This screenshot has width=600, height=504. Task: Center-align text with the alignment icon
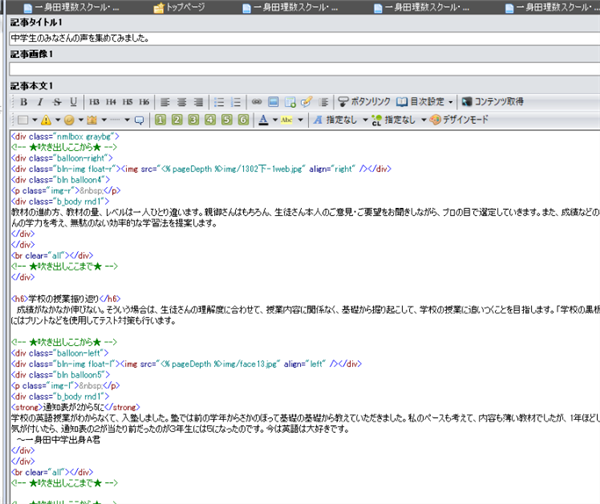point(183,102)
